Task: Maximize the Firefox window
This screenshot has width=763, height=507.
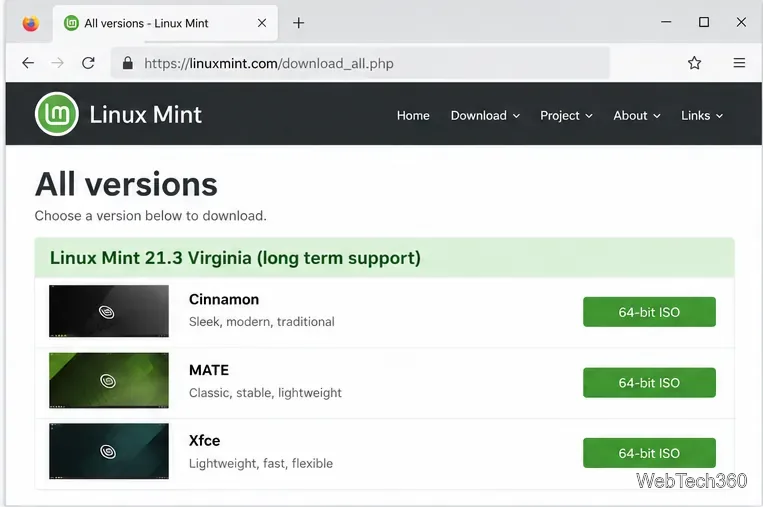Action: [x=704, y=22]
